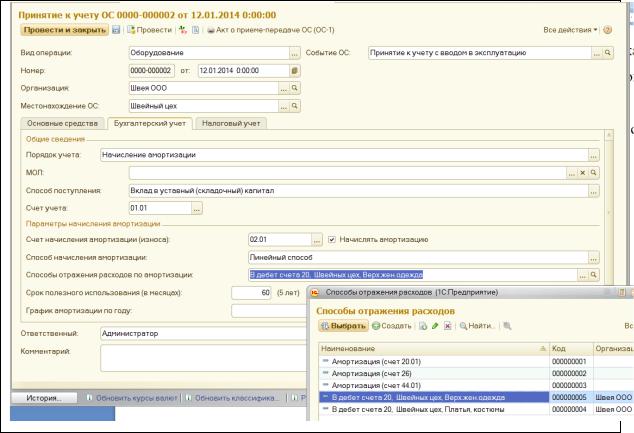Click the Ответственный field Администратор
The width and height of the screenshot is (634, 433).
click(203, 334)
